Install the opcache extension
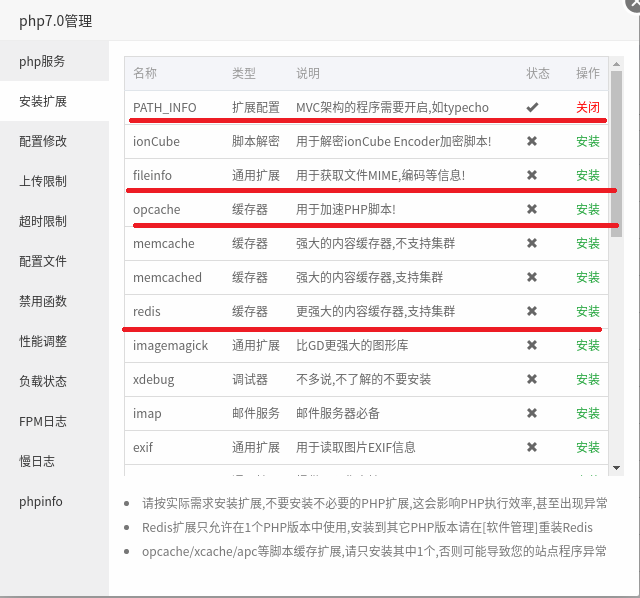The width and height of the screenshot is (640, 598). tap(588, 209)
